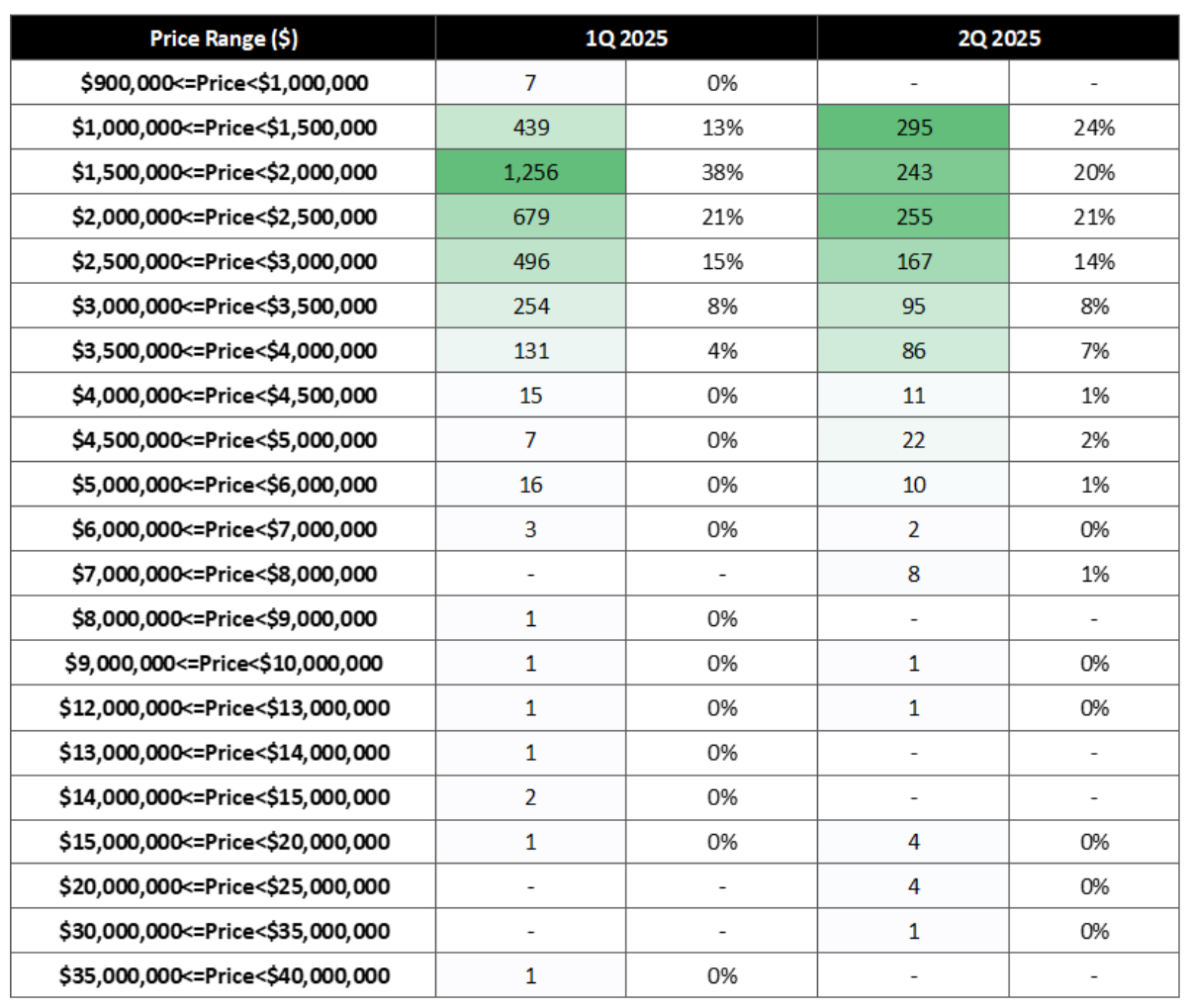Viewport: 1187px width, 1008px height.
Task: Click the $900,000<=Price<$1,000,000 row label
Action: point(224,83)
